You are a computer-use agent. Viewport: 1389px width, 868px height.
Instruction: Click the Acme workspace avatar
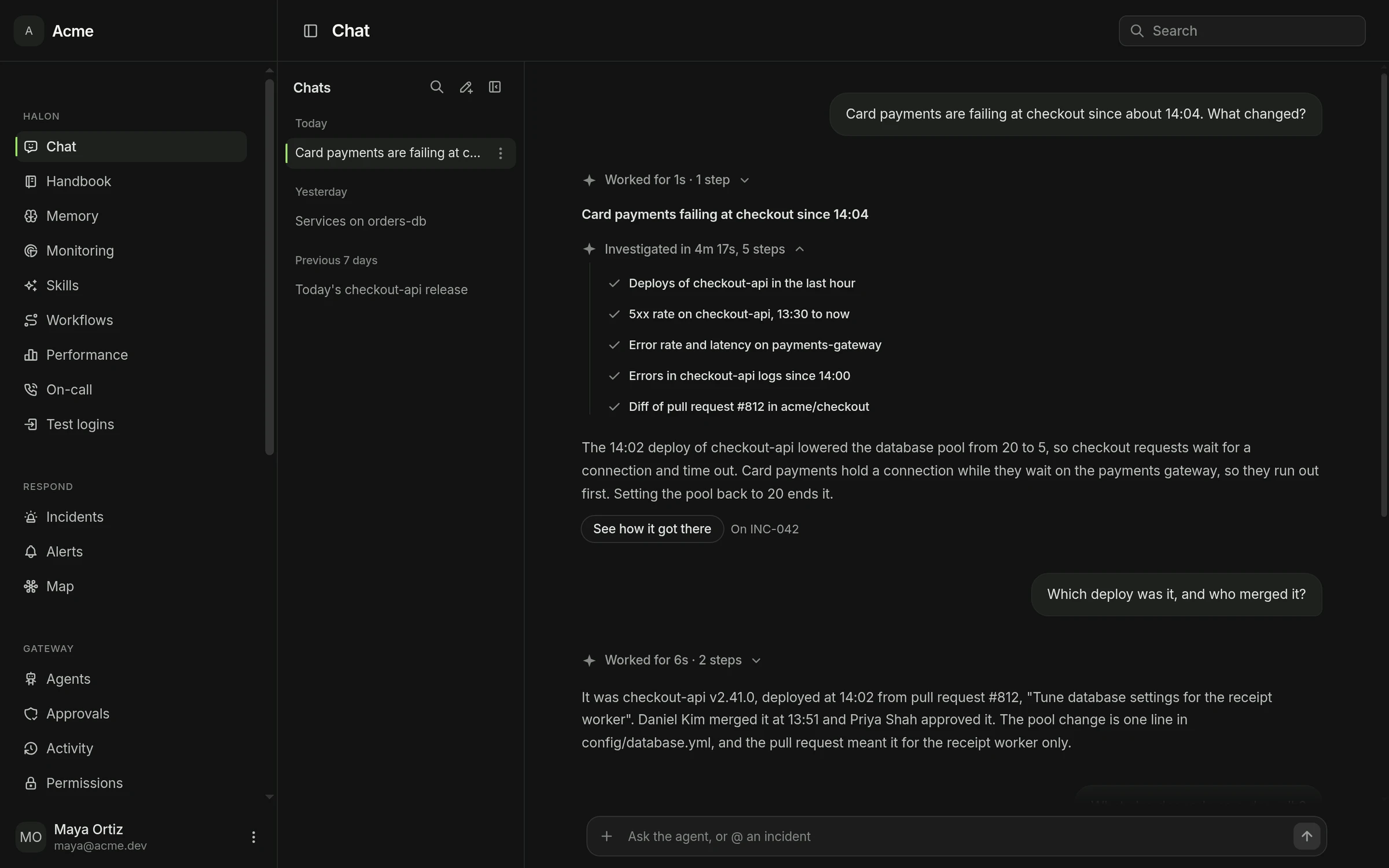coord(29,31)
